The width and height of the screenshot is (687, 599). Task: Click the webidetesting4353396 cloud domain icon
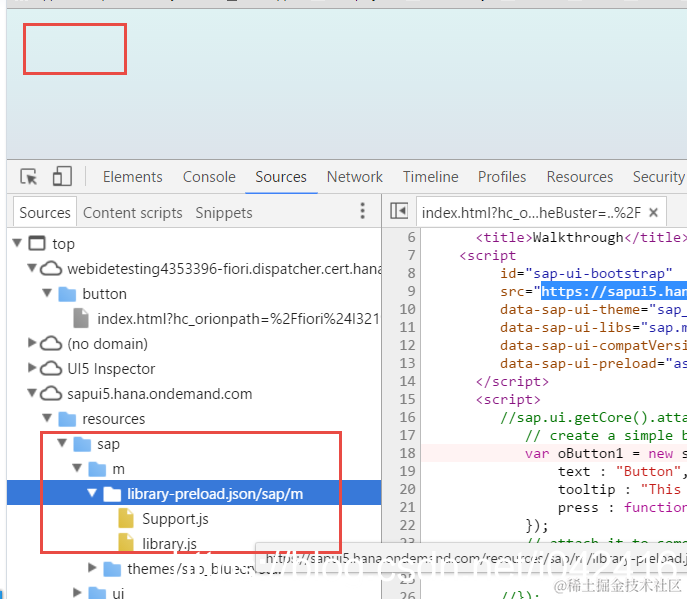[x=51, y=268]
